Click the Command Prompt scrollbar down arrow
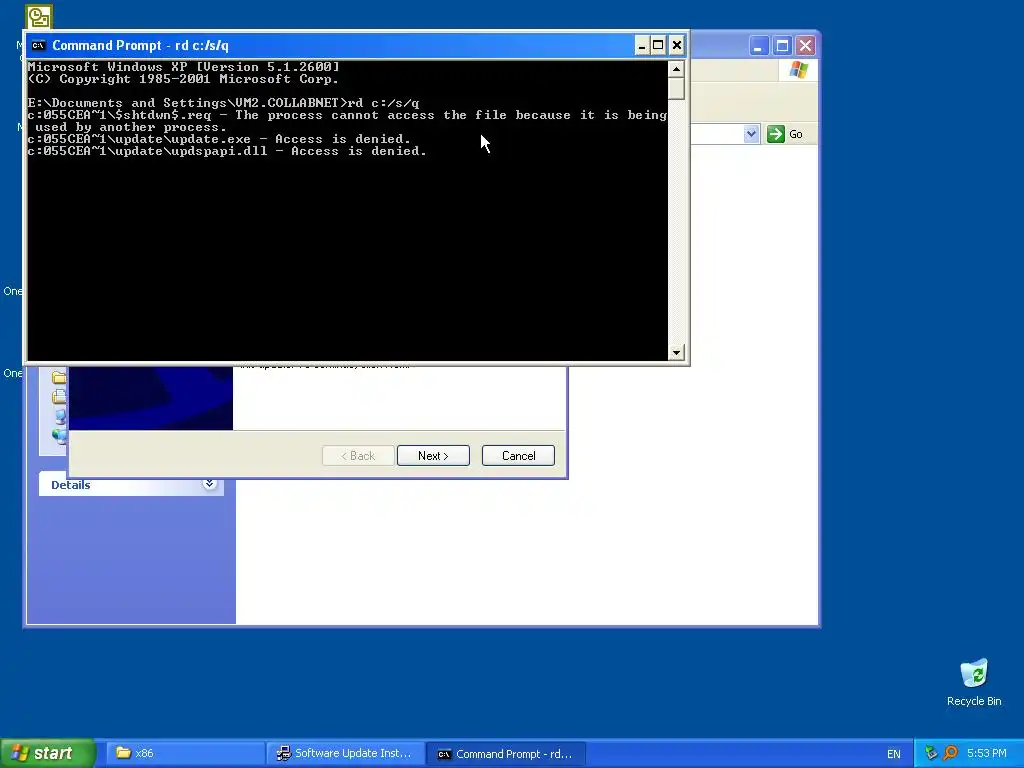 point(676,352)
